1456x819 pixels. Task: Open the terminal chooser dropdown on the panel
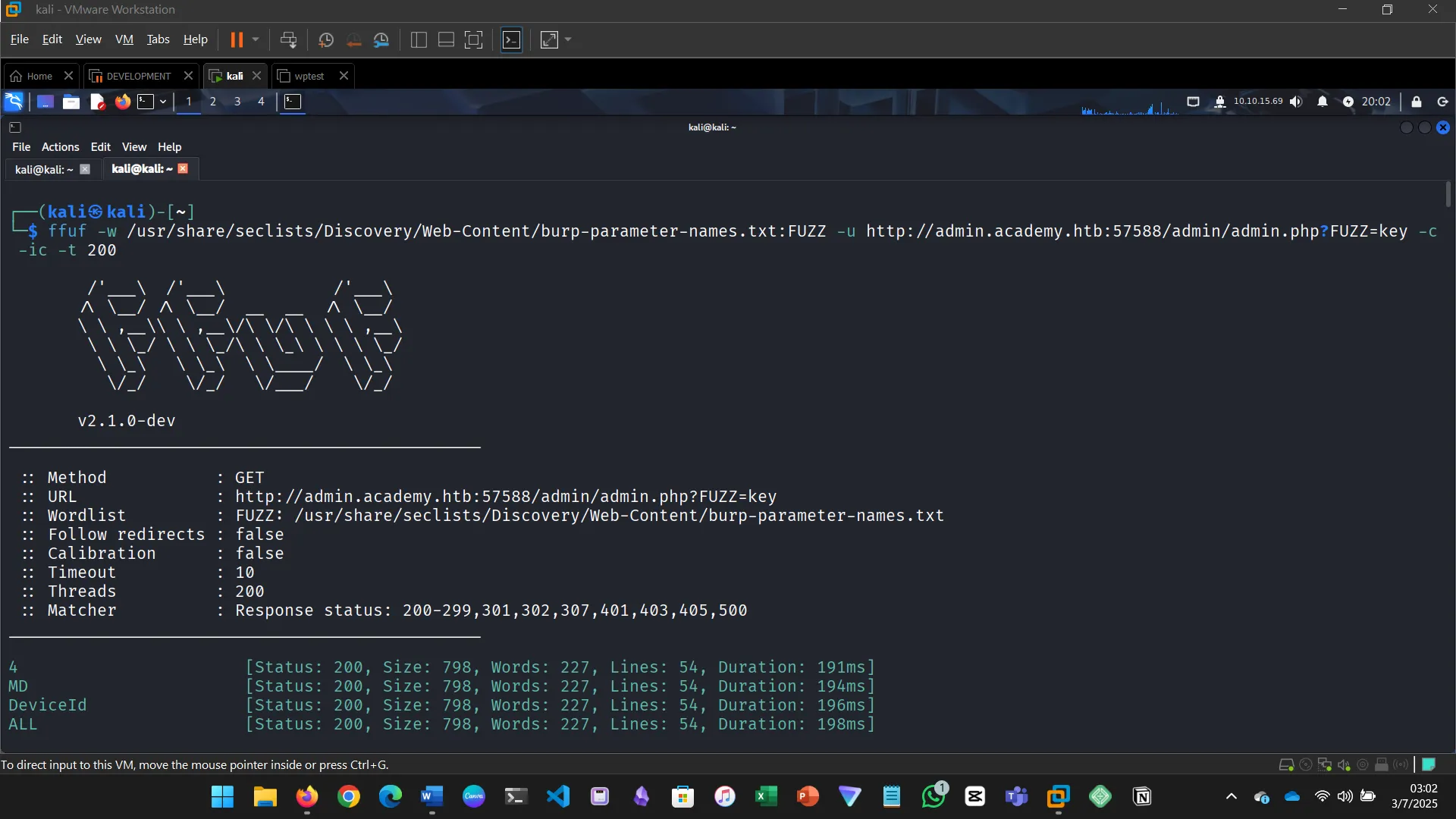click(162, 101)
